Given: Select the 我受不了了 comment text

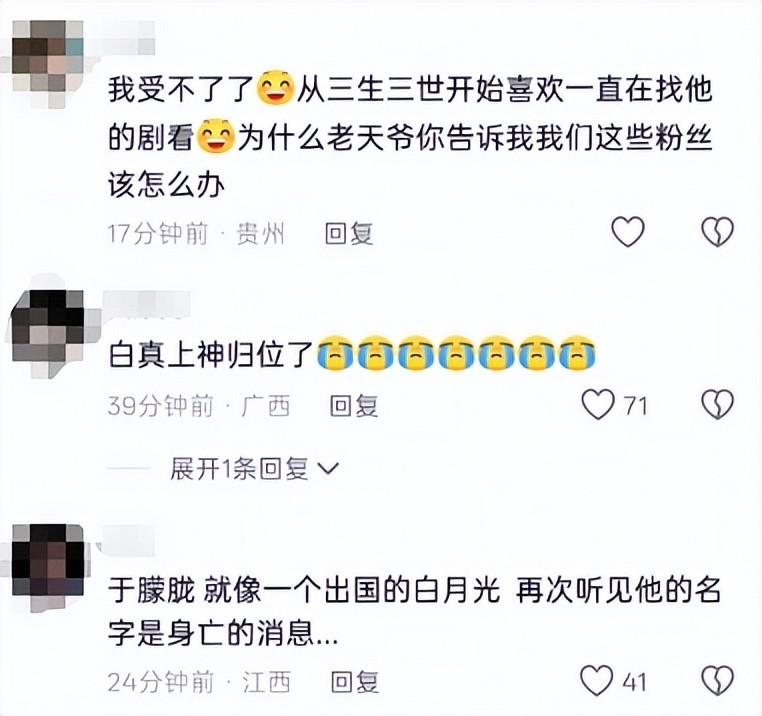Looking at the screenshot, I should click(x=410, y=138).
